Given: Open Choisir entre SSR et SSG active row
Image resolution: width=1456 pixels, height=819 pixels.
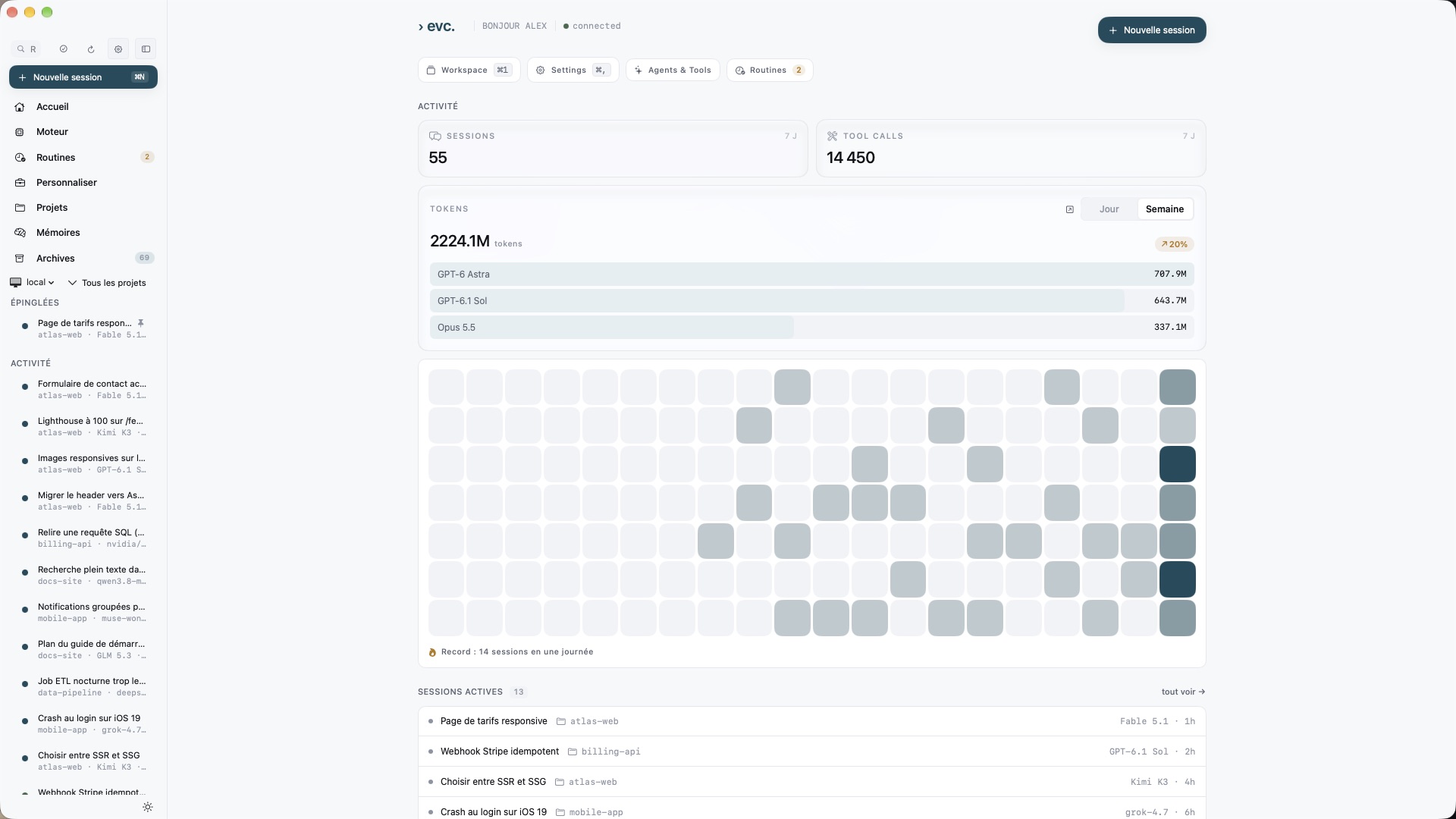Looking at the screenshot, I should tap(811, 782).
